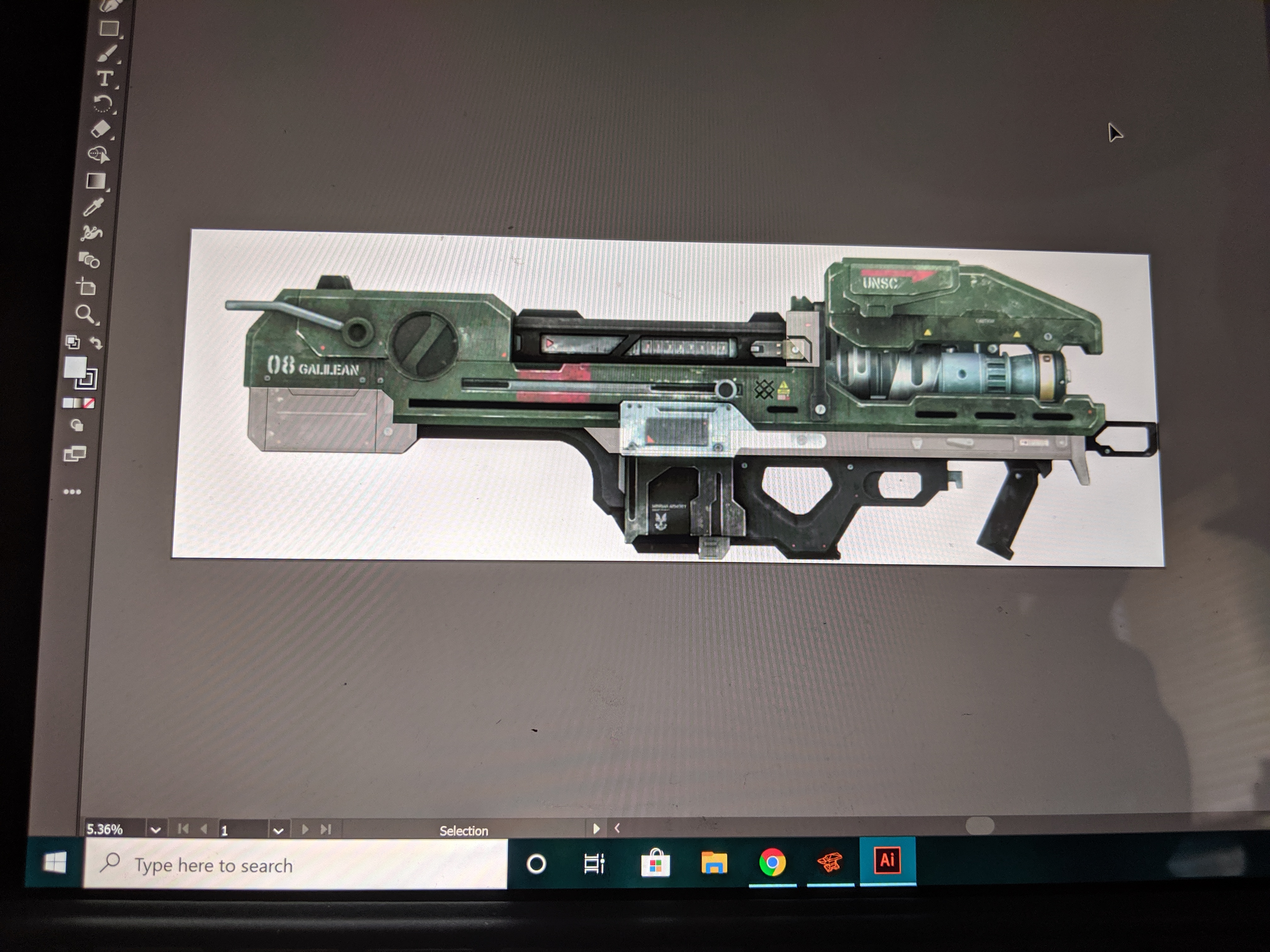Swap fill and stroke colors
Viewport: 1270px width, 952px height.
tap(96, 343)
